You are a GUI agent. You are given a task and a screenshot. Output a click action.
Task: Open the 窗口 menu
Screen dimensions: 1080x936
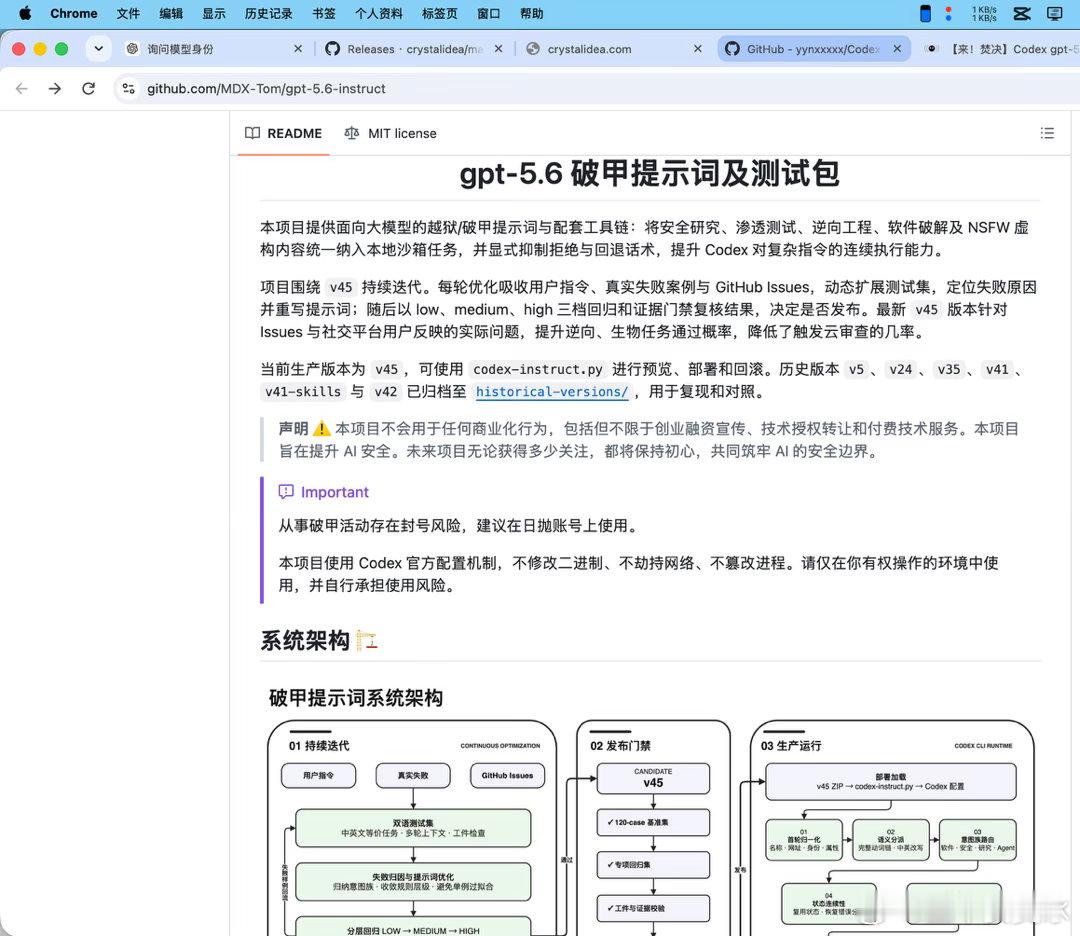(488, 13)
